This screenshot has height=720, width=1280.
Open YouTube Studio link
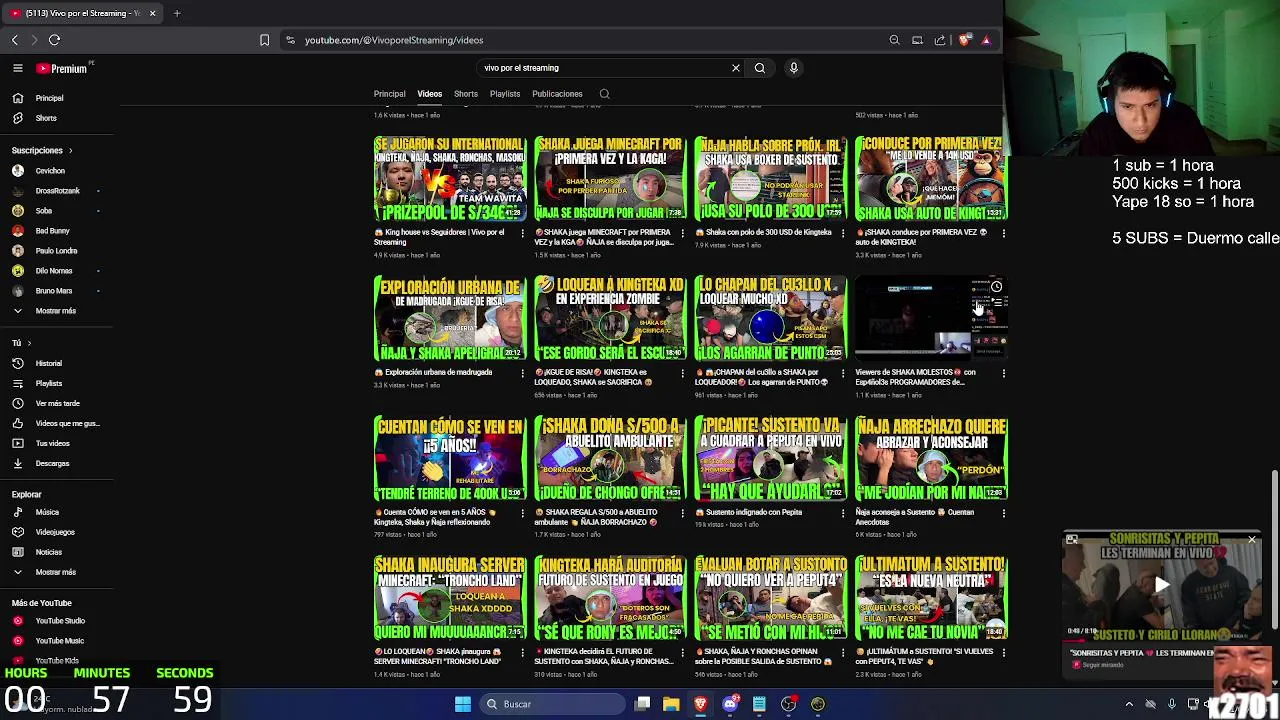click(x=60, y=621)
